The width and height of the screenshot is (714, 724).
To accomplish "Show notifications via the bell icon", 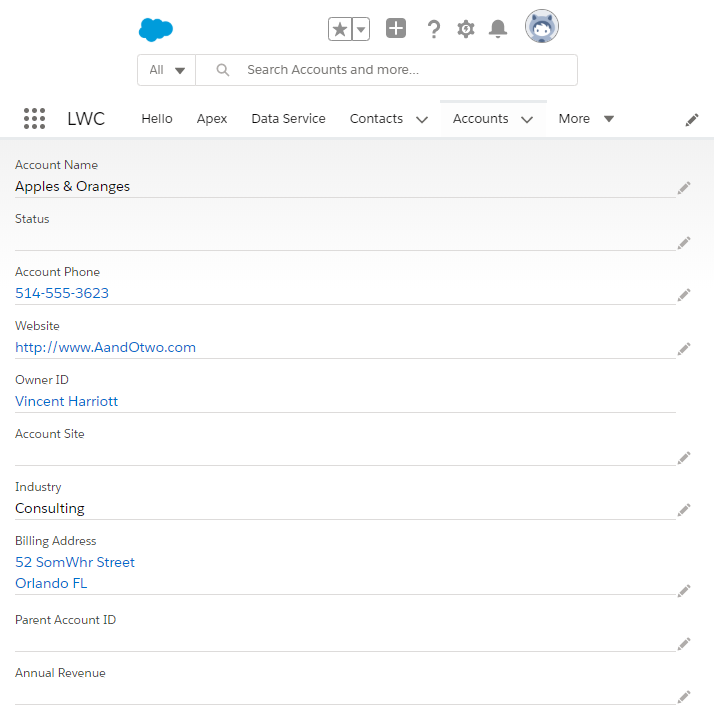I will [498, 29].
